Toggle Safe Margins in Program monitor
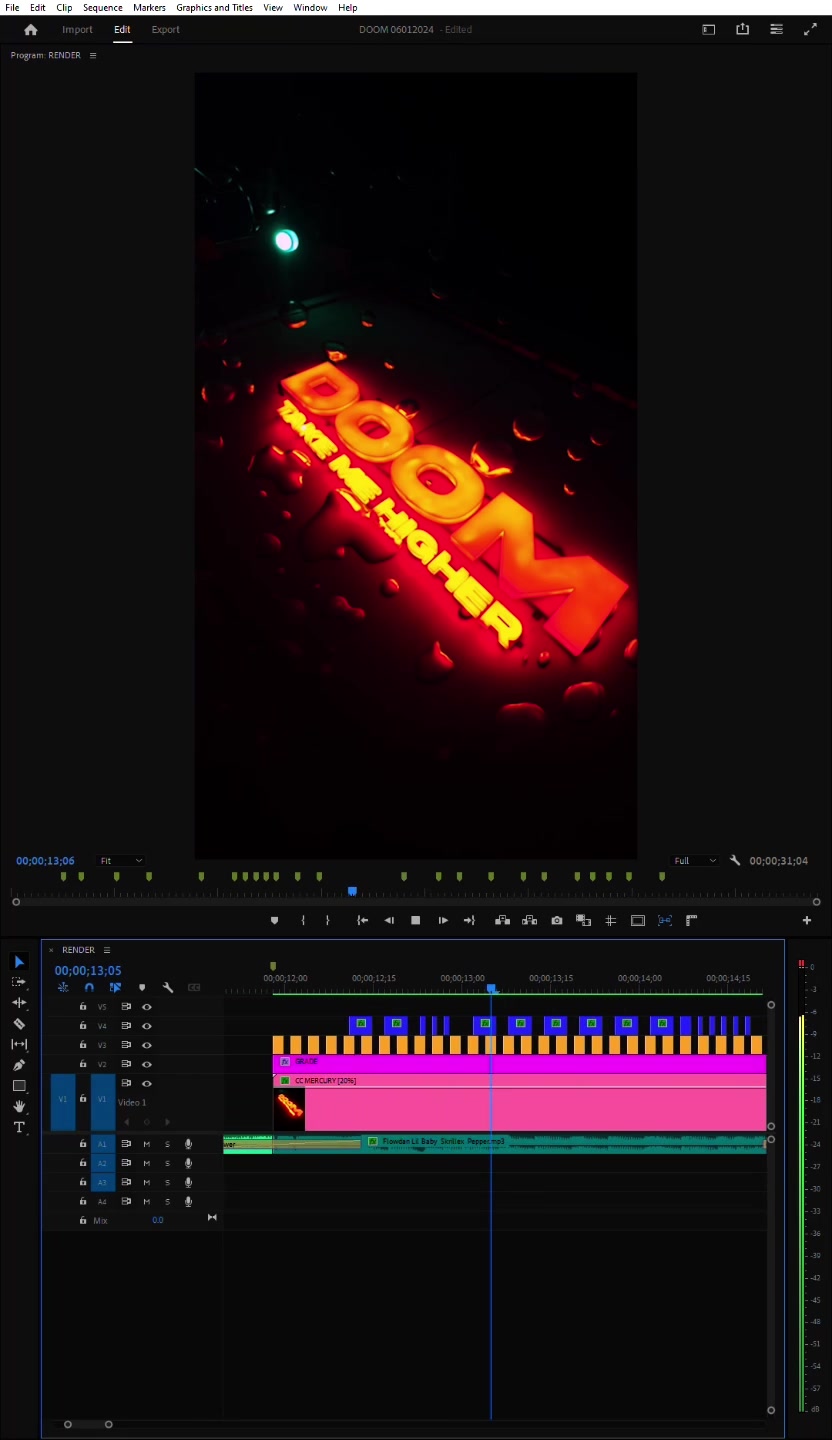 point(638,920)
